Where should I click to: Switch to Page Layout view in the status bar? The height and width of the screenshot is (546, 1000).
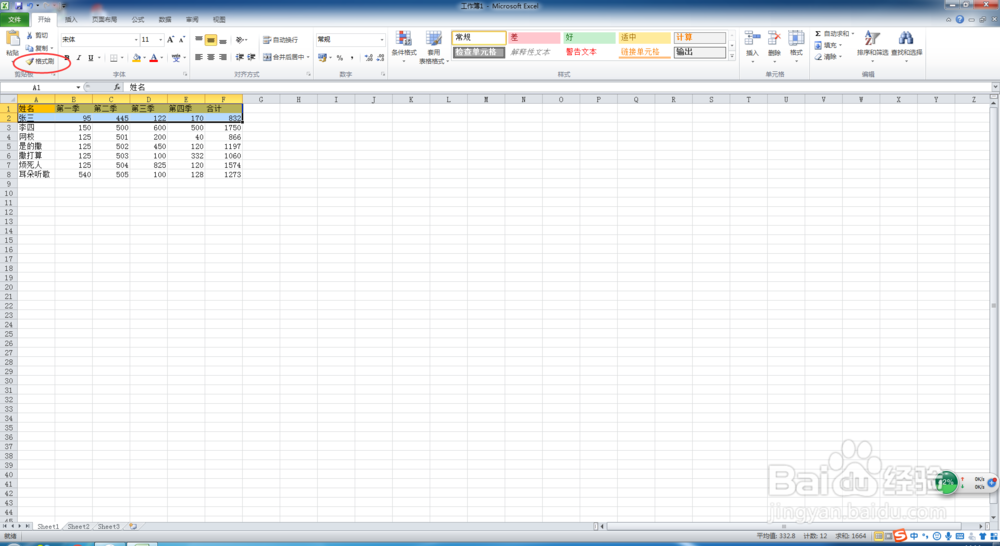(888, 536)
